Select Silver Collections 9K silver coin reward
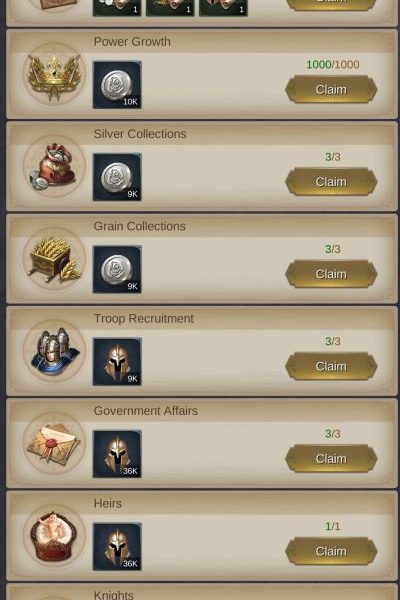 (117, 177)
